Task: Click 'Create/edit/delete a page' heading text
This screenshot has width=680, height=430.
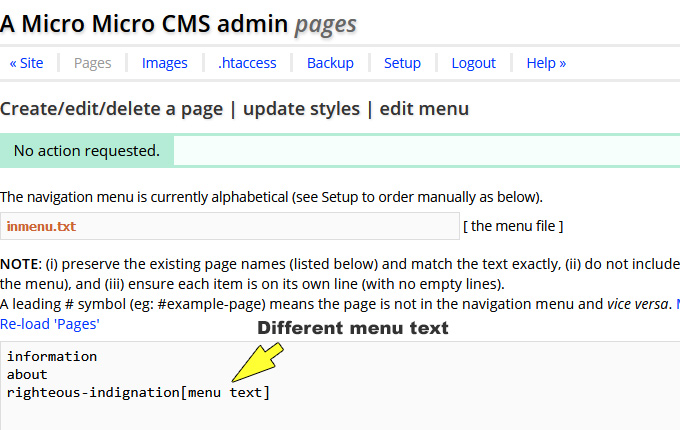Action: tap(111, 108)
